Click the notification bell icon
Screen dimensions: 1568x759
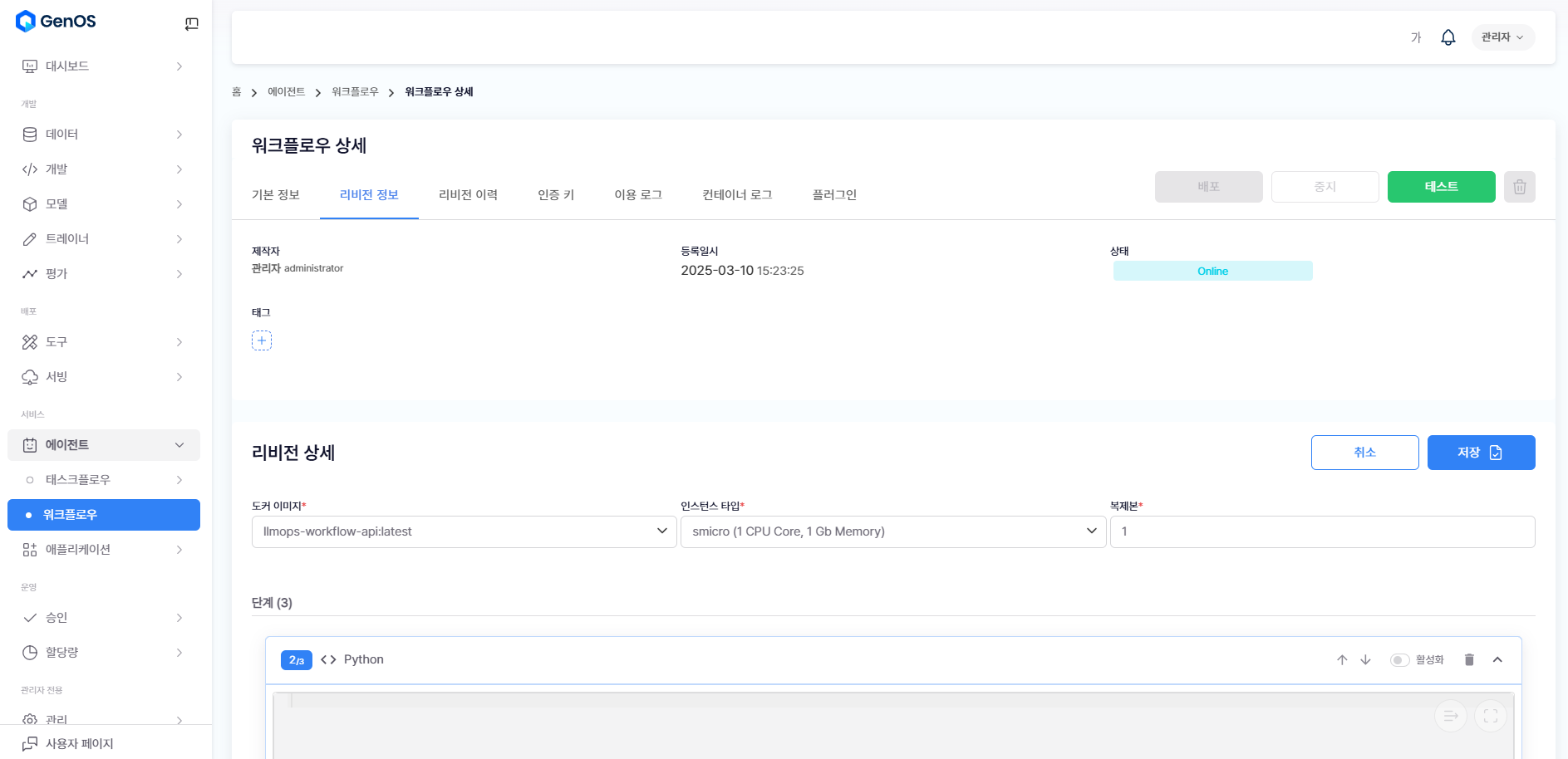(1448, 37)
